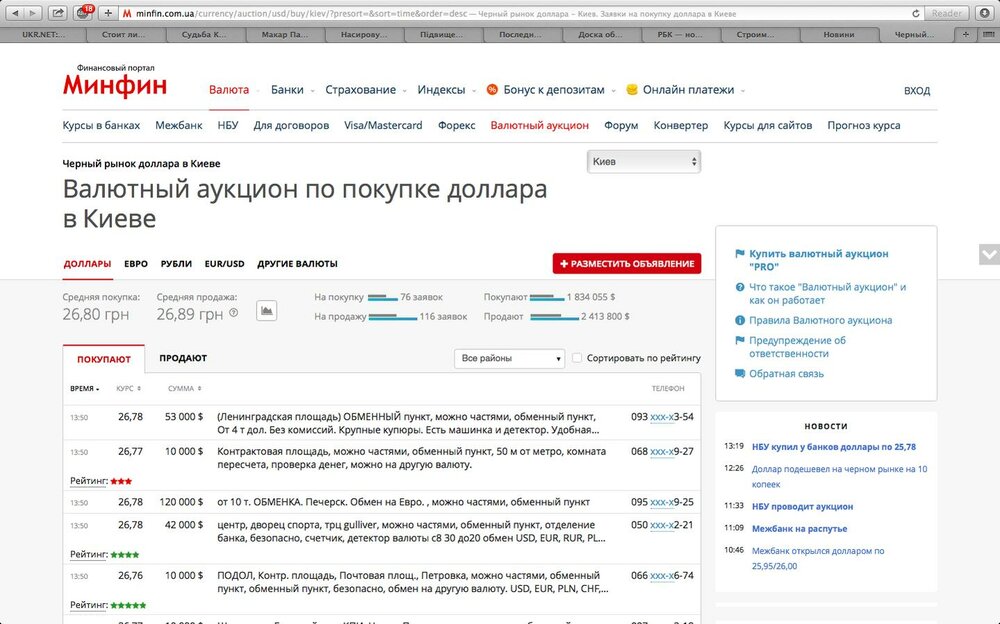Select the ЕВРО currency tab
1000x624 pixels.
[x=136, y=264]
